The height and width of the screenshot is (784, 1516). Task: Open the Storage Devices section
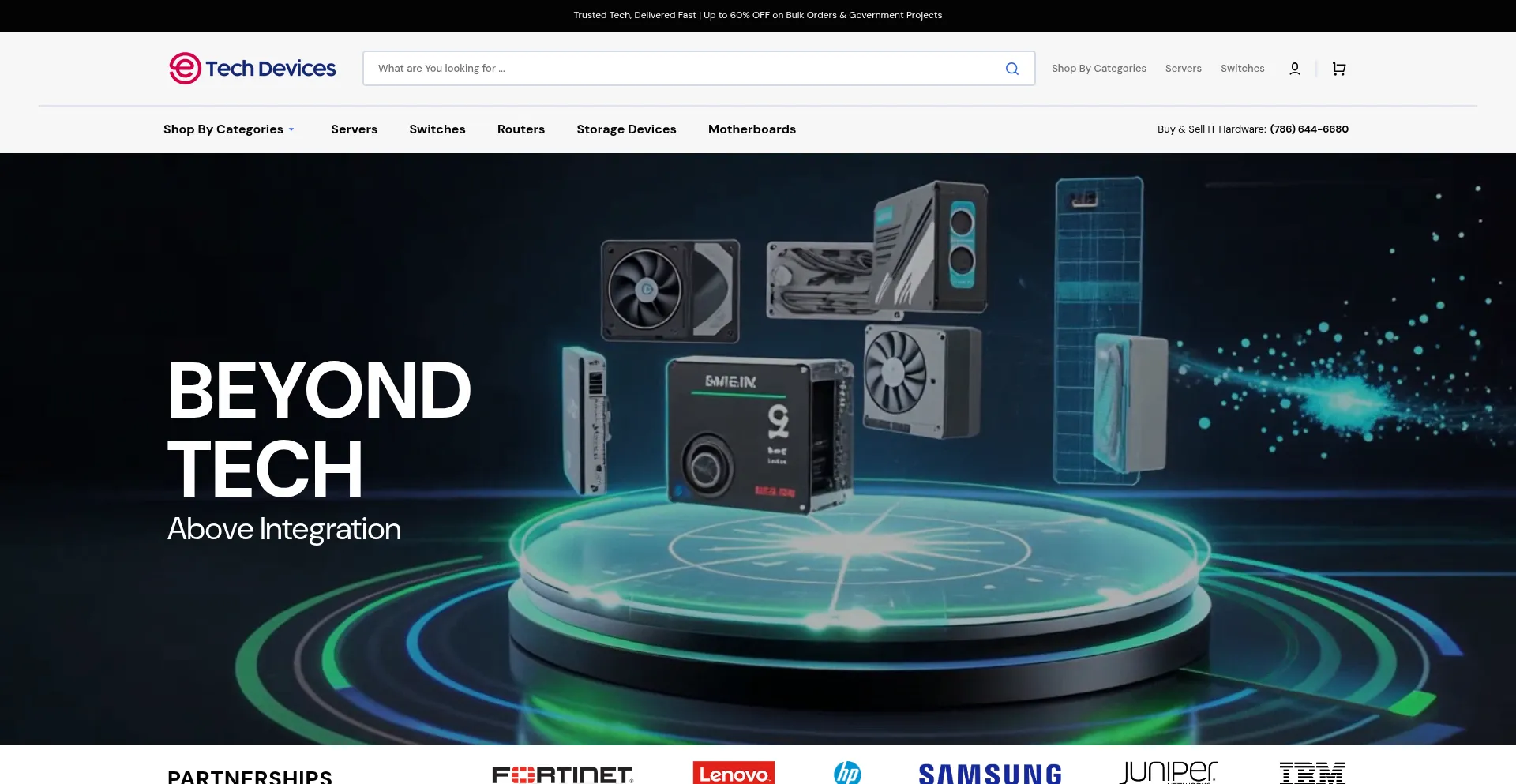(x=626, y=129)
